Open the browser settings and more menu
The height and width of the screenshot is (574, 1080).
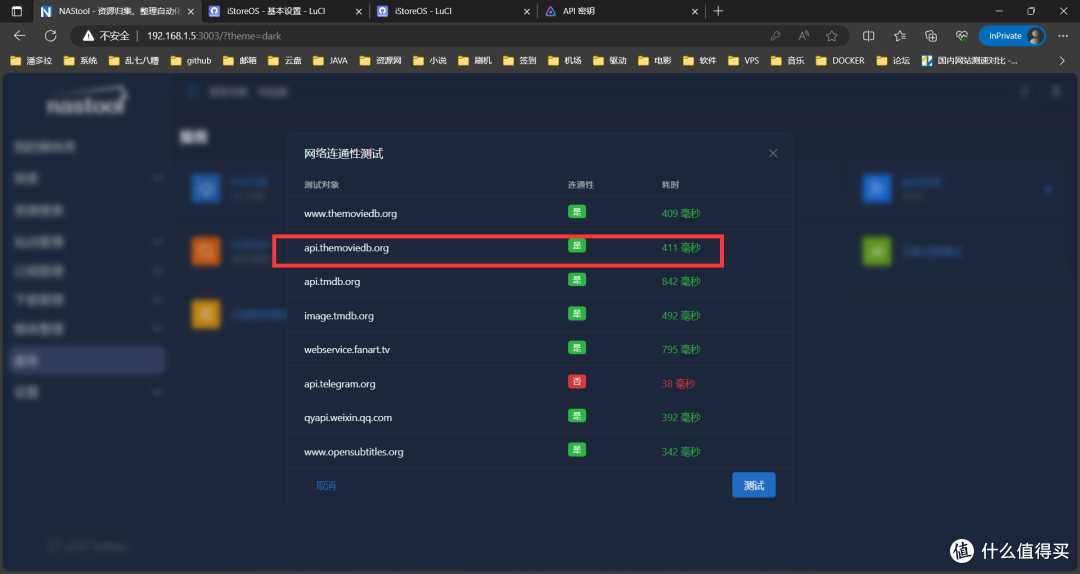point(1063,36)
